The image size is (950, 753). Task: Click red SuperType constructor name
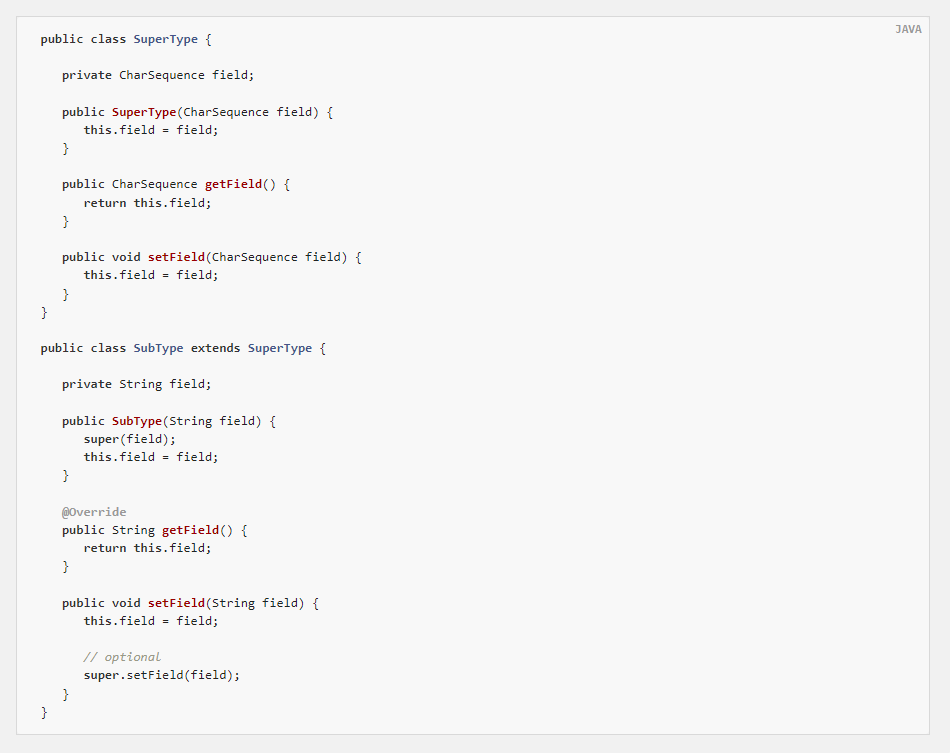(144, 112)
